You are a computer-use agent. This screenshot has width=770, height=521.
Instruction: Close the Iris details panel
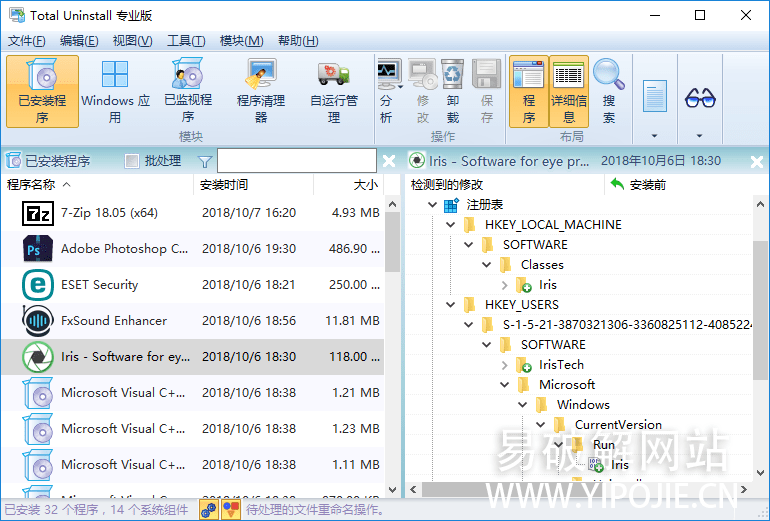coord(757,161)
